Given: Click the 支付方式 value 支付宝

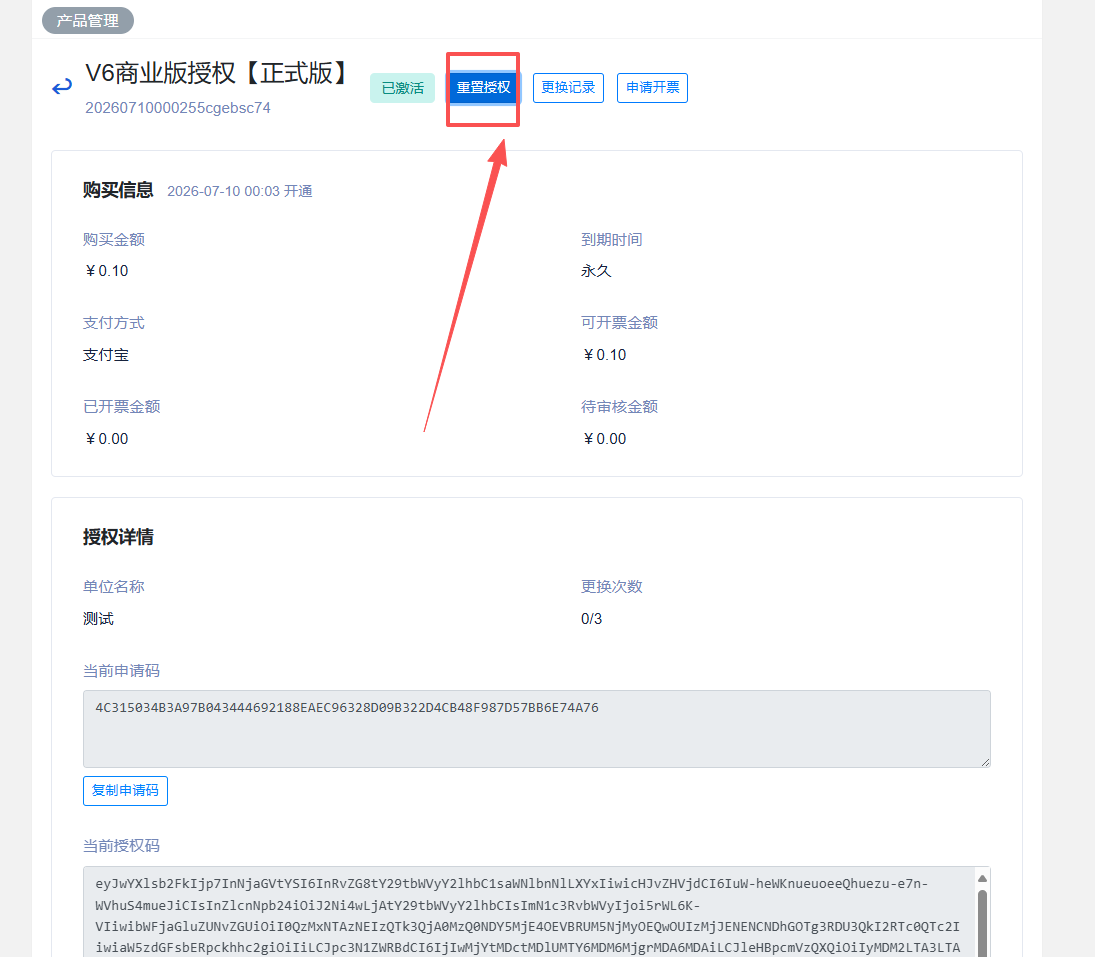Looking at the screenshot, I should pyautogui.click(x=105, y=355).
